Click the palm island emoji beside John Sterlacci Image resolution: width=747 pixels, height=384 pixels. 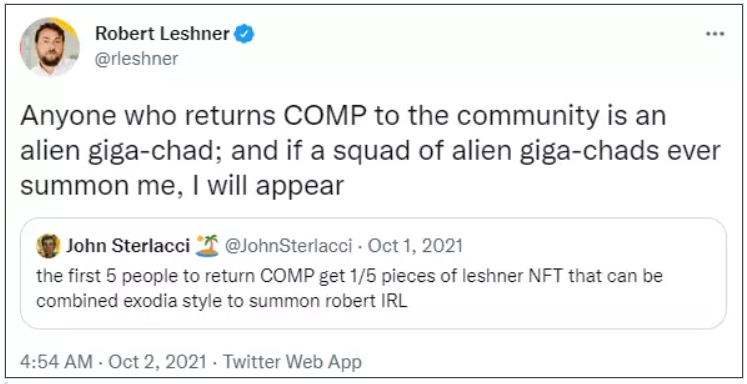(x=207, y=246)
